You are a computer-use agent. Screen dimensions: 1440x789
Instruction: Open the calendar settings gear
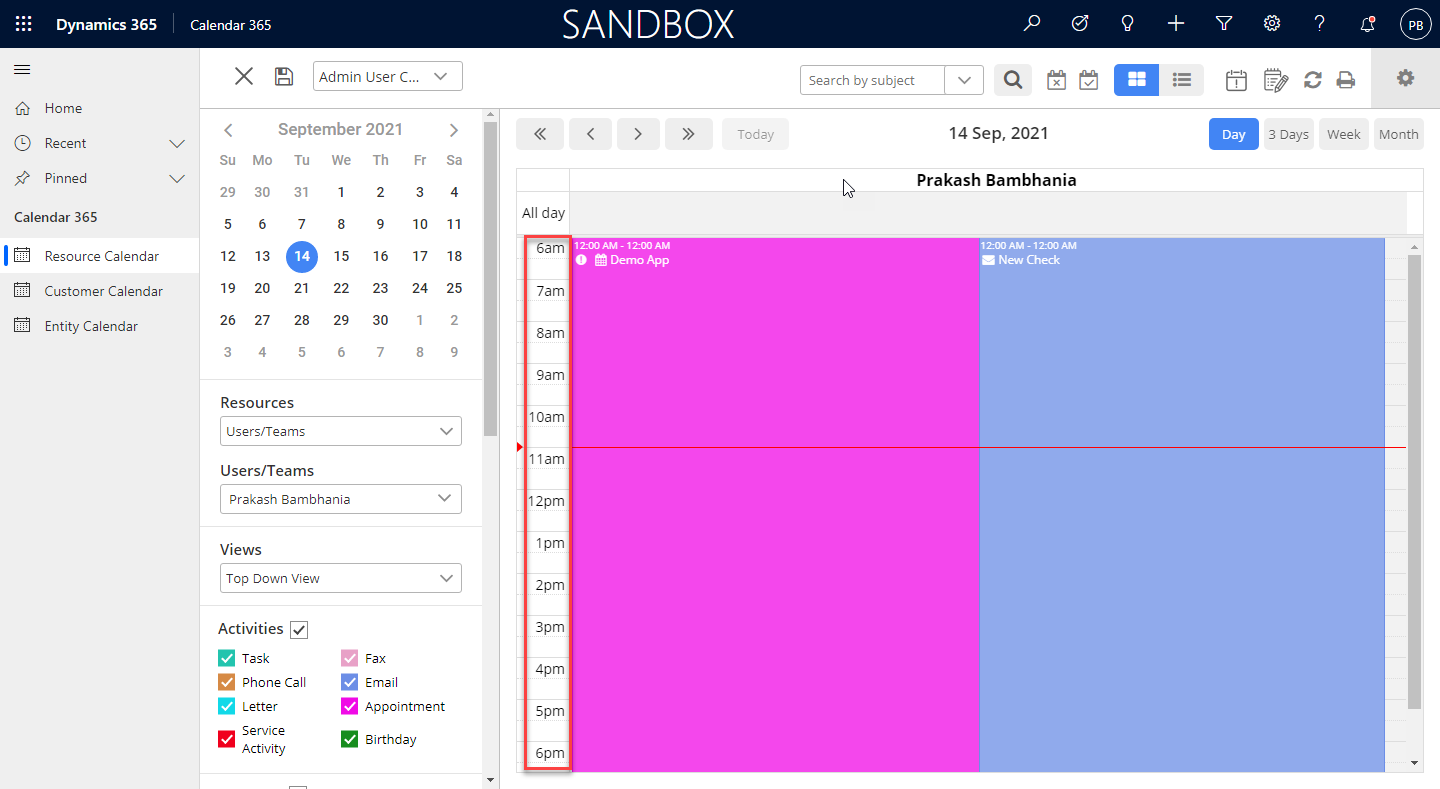tap(1405, 78)
